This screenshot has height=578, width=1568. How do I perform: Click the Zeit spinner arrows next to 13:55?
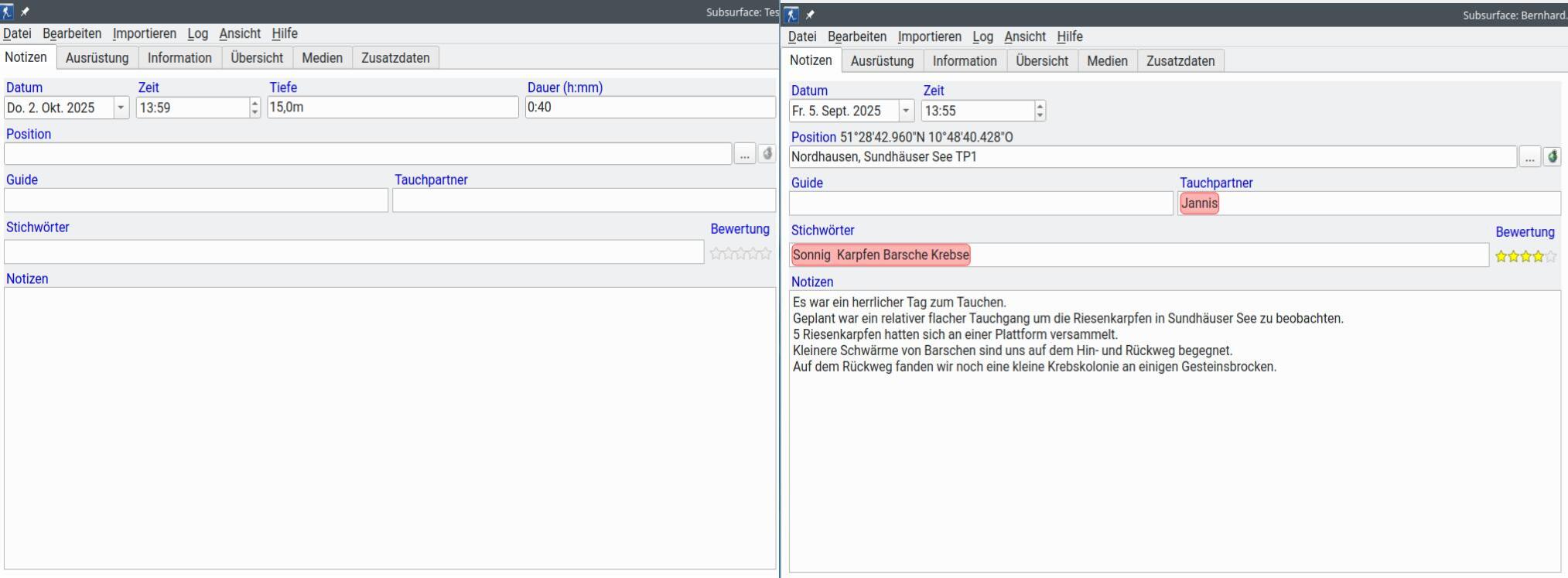coord(1040,111)
